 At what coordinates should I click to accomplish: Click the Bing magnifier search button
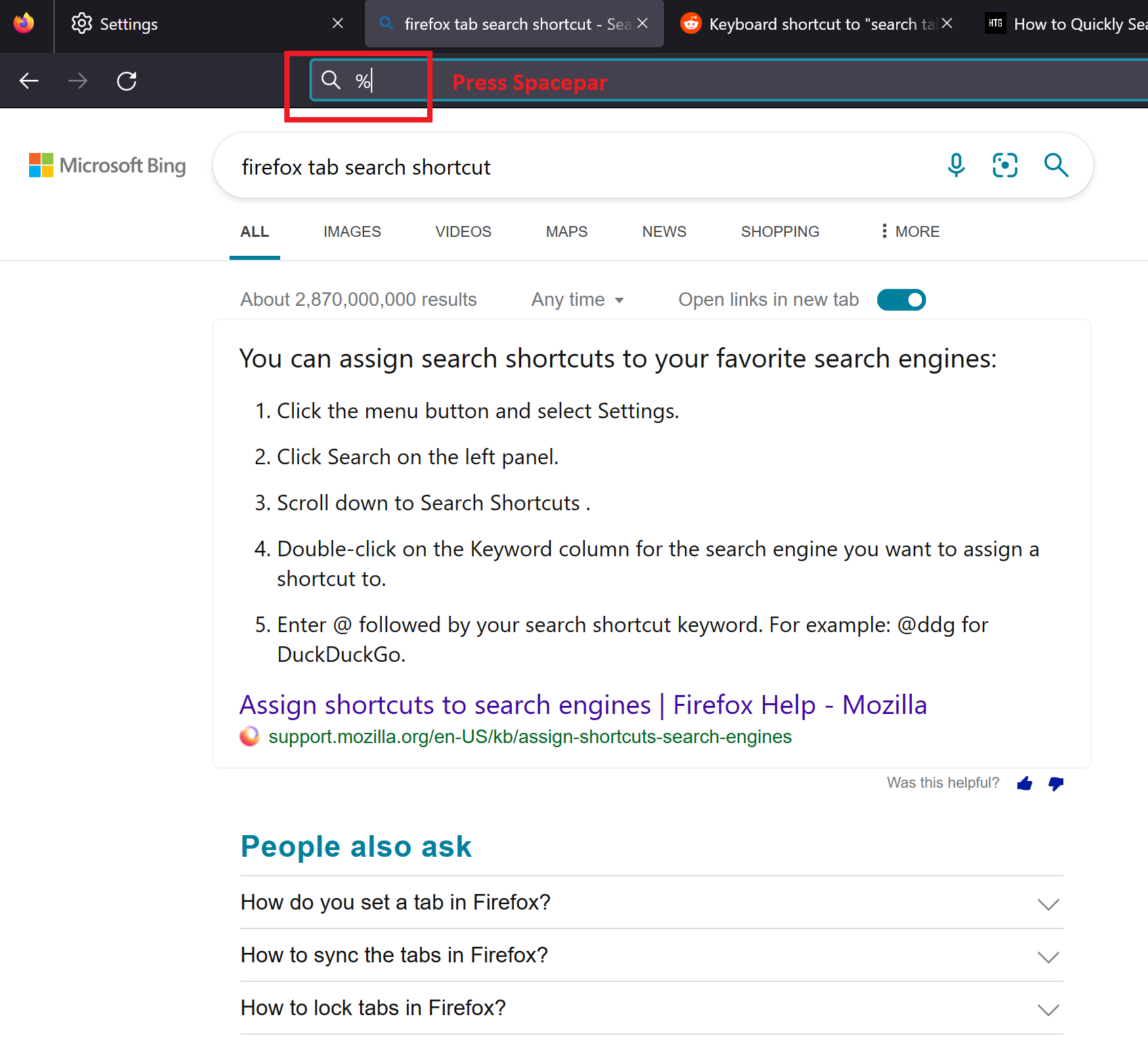click(x=1055, y=165)
